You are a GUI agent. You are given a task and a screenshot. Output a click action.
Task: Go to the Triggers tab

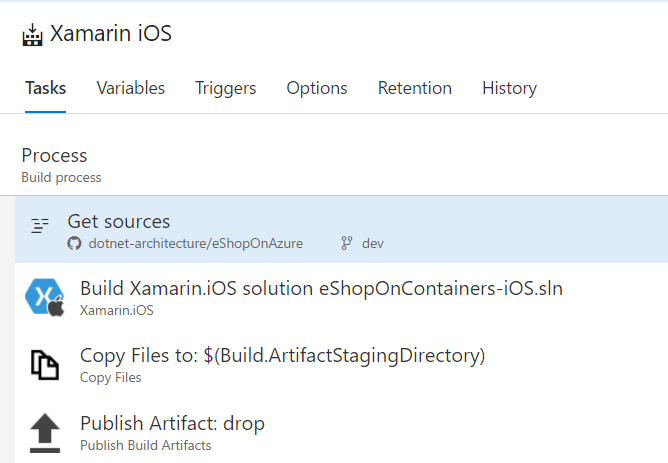click(x=226, y=88)
